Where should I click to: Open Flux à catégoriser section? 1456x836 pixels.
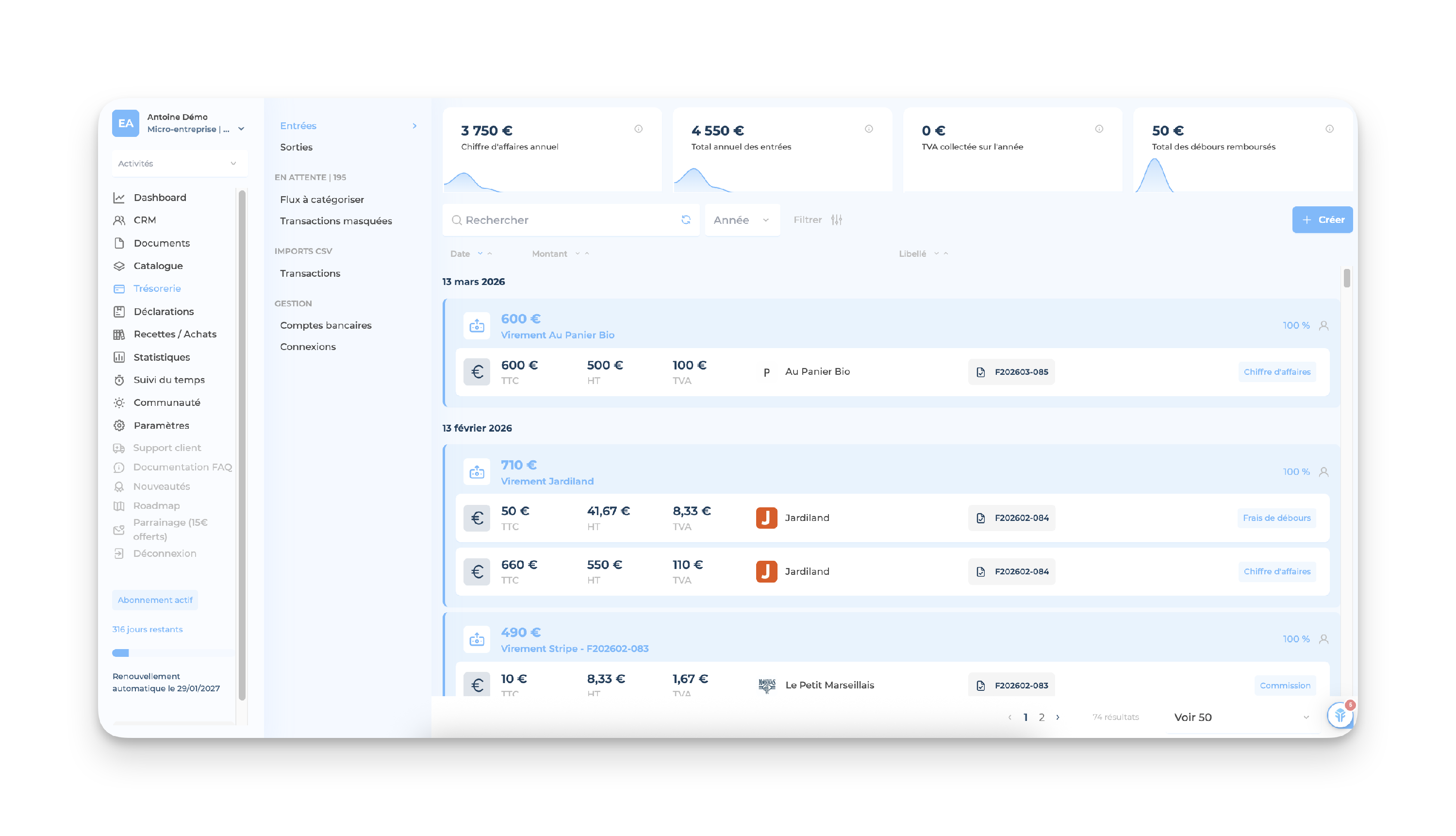tap(322, 200)
